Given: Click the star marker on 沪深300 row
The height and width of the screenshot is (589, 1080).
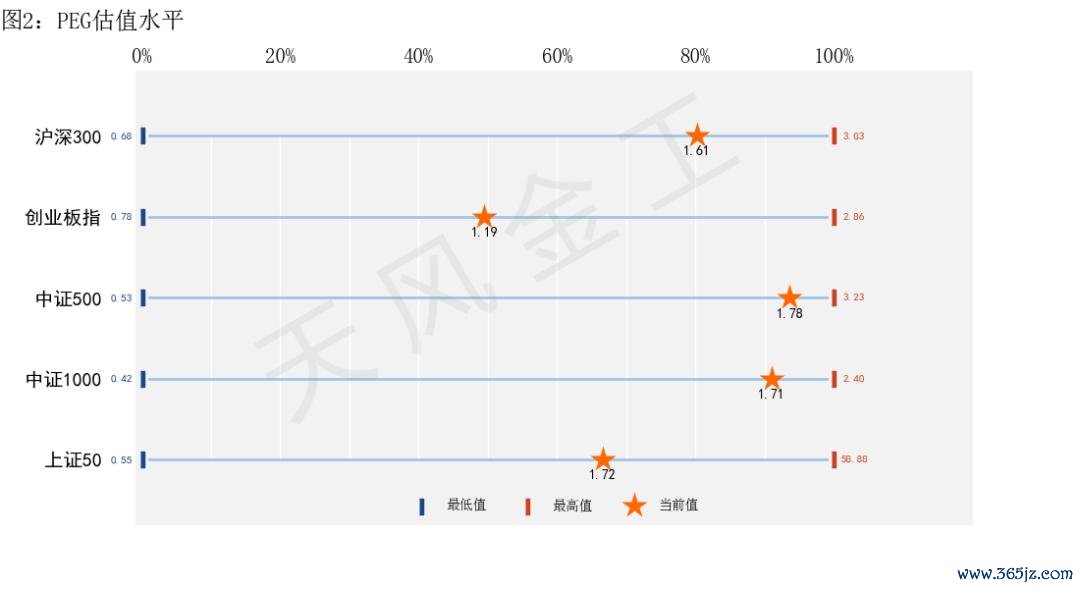Looking at the screenshot, I should (x=697, y=135).
